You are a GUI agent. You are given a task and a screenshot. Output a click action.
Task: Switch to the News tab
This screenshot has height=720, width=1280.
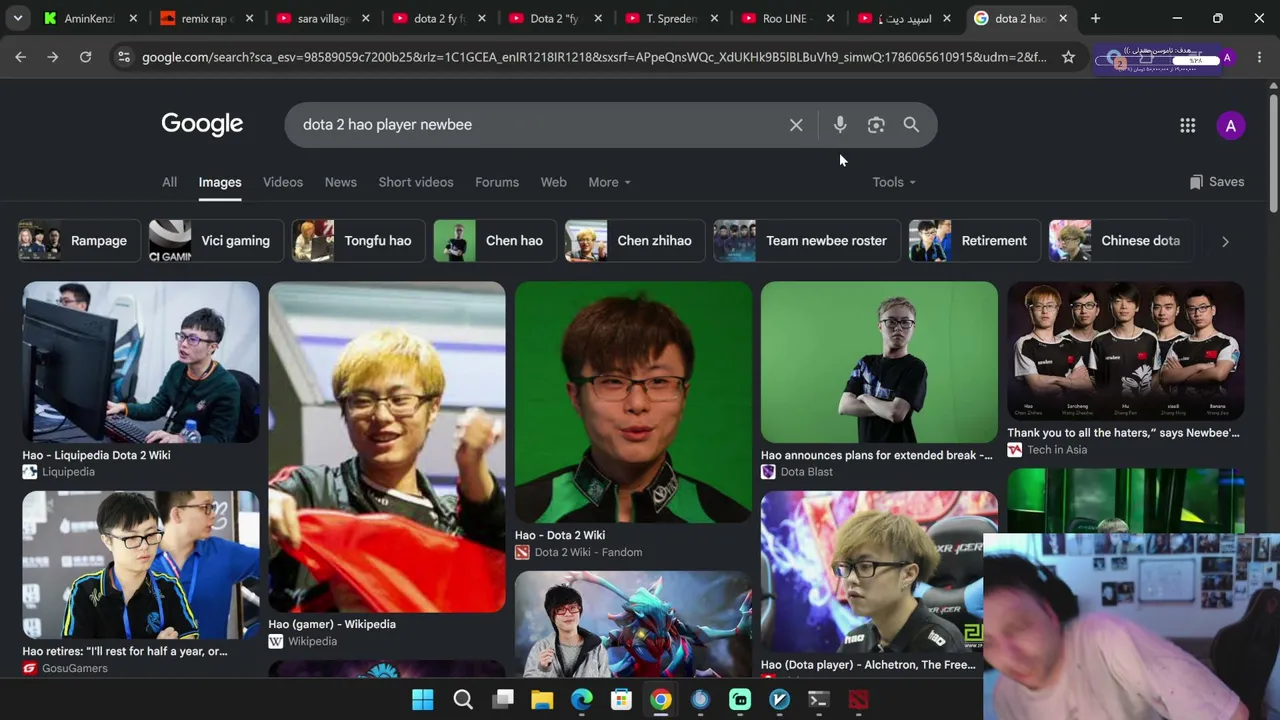(x=341, y=182)
